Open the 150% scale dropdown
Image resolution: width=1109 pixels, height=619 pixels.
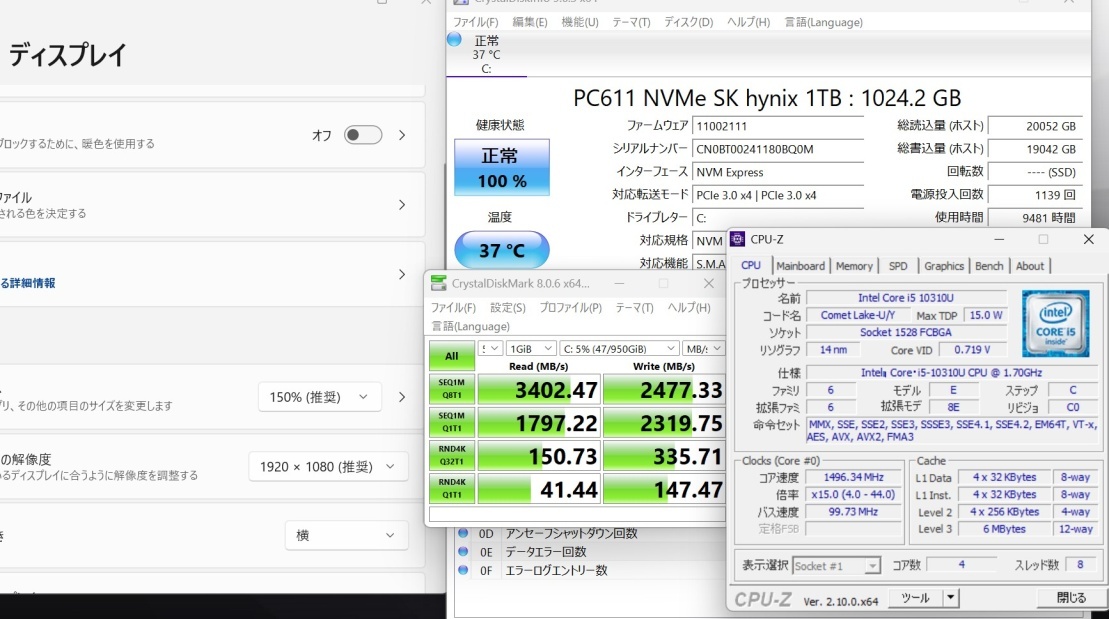point(320,397)
